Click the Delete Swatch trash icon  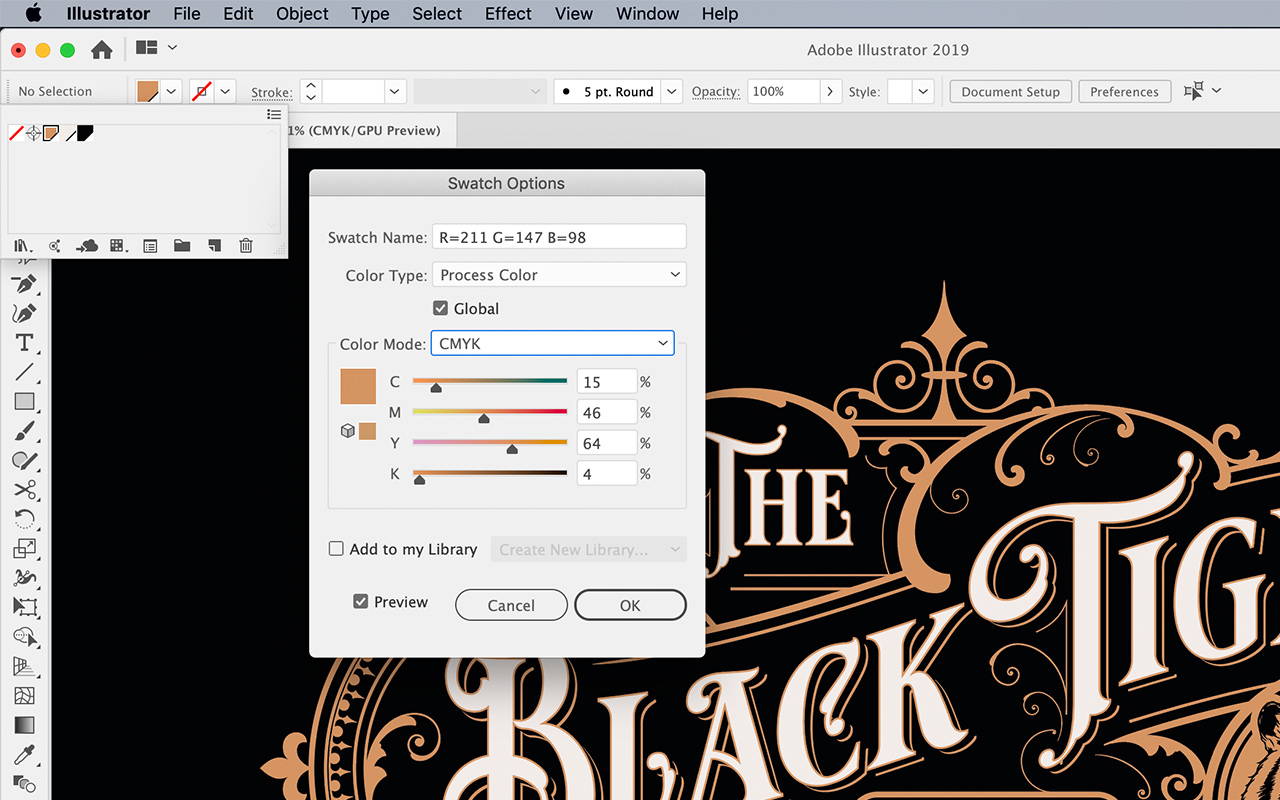click(x=246, y=246)
